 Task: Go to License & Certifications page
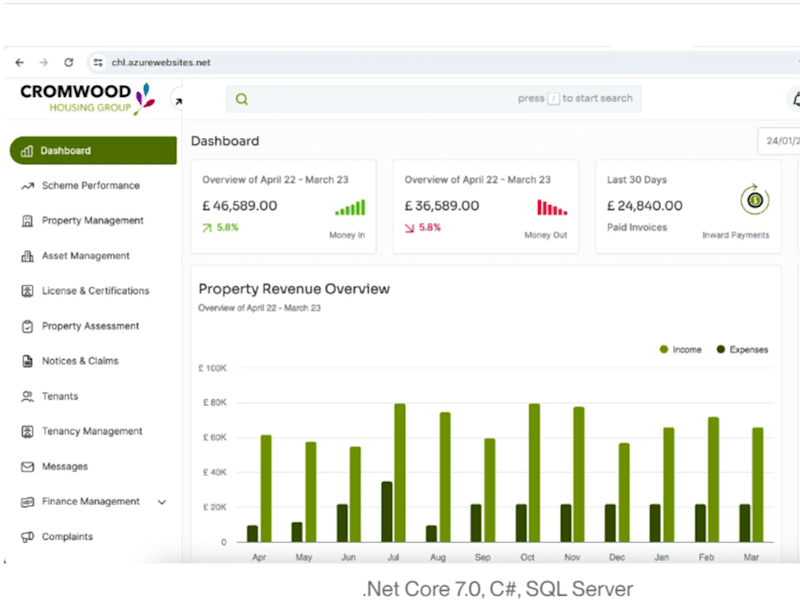(x=95, y=291)
